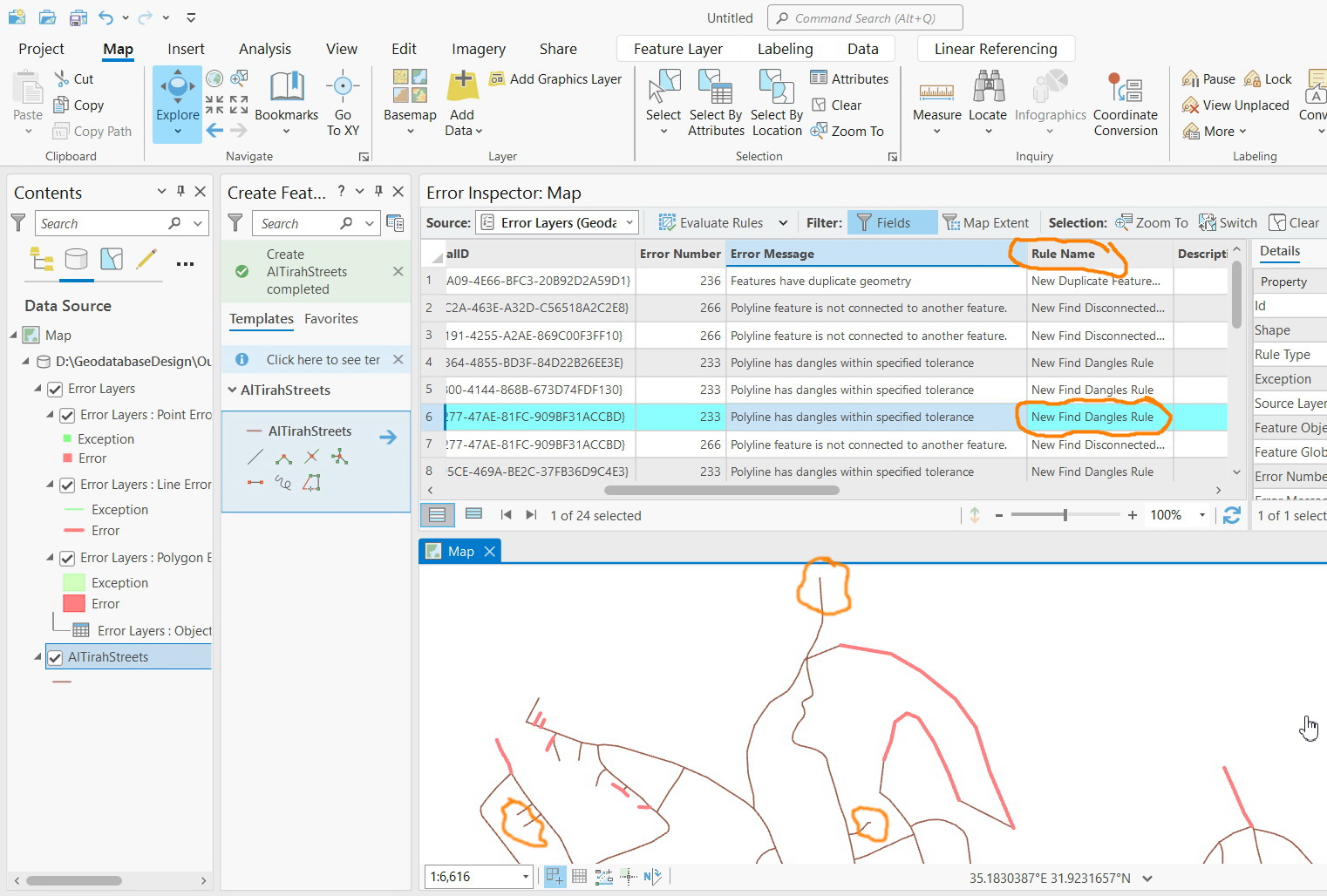This screenshot has height=896, width=1327.
Task: Click the Evaluate Rules button
Action: coord(721,222)
